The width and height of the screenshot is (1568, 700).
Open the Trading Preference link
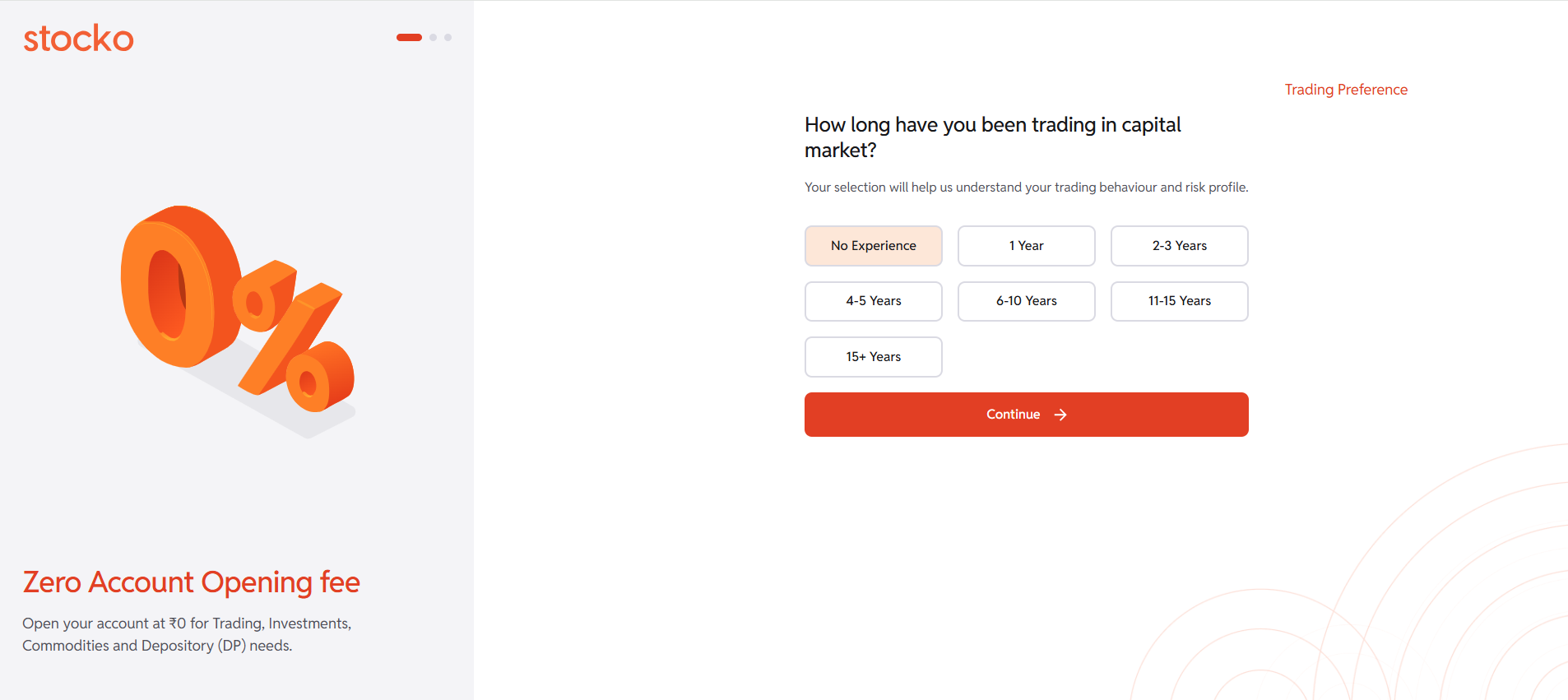coord(1346,90)
